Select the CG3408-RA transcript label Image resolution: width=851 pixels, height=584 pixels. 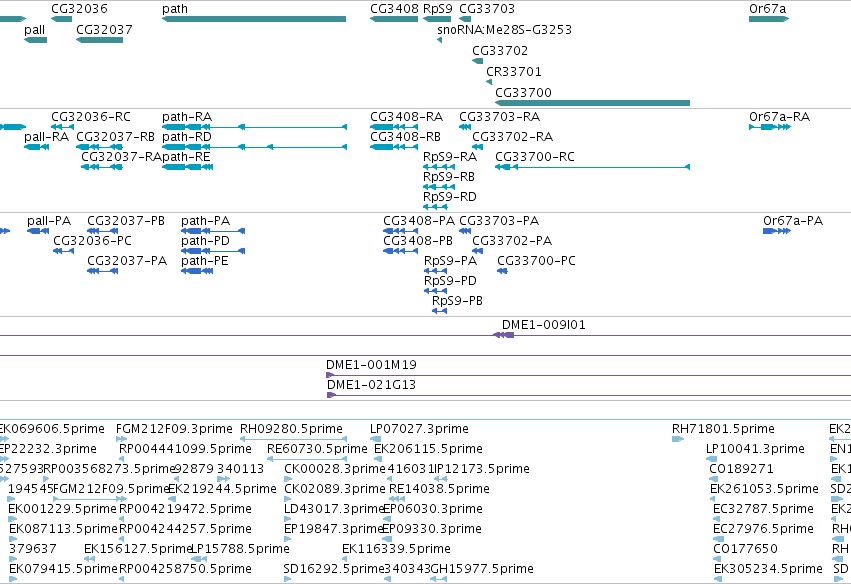[x=407, y=117]
